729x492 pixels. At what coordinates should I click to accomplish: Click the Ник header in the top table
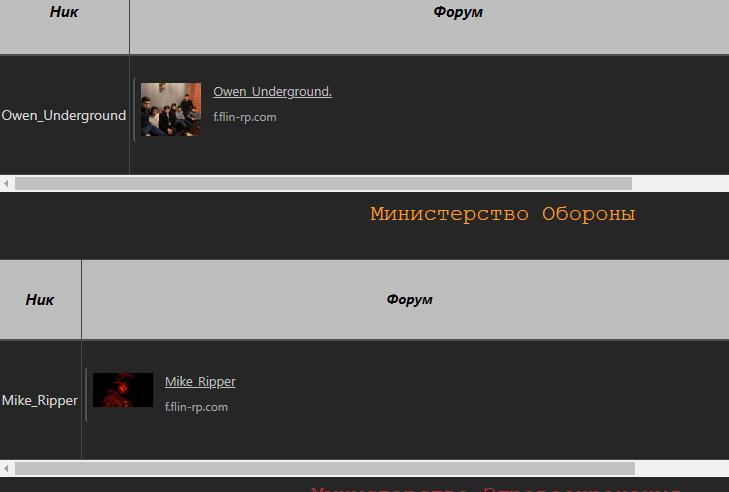pos(64,12)
